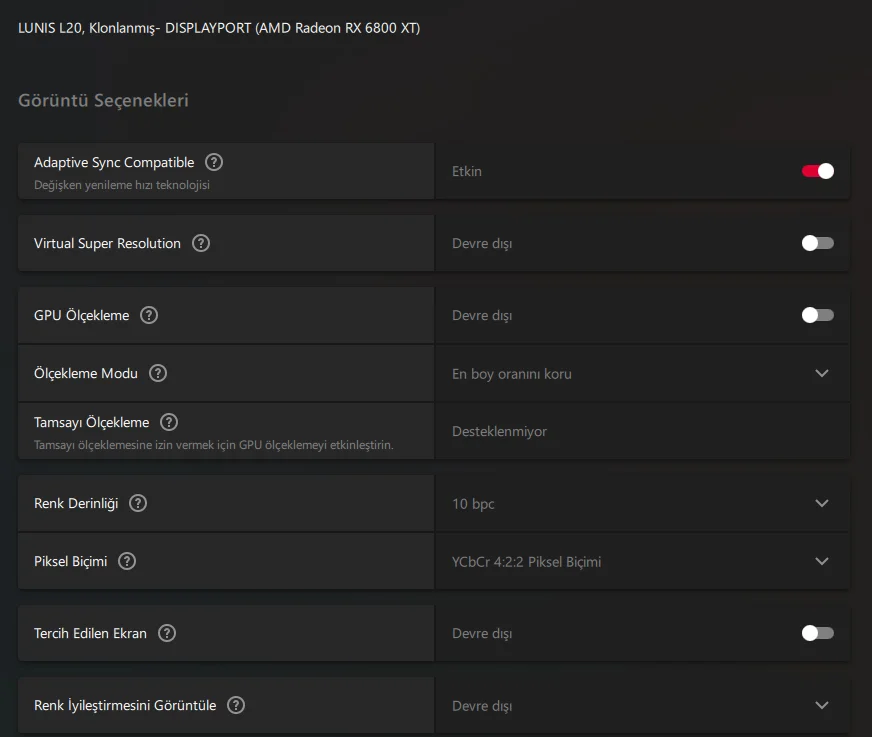This screenshot has height=737, width=872.
Task: Show help for Renk İyileştirmesini Görüntüle
Action: 236,705
